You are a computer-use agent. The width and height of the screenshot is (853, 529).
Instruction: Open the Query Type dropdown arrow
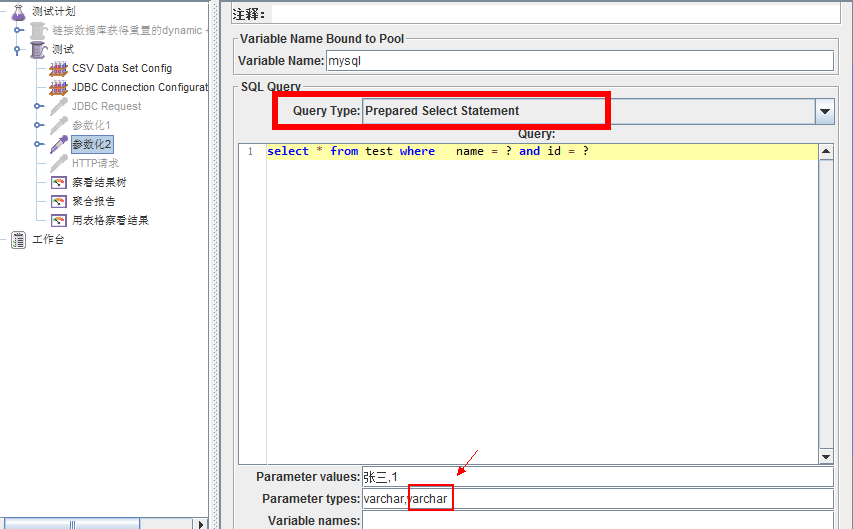825,111
